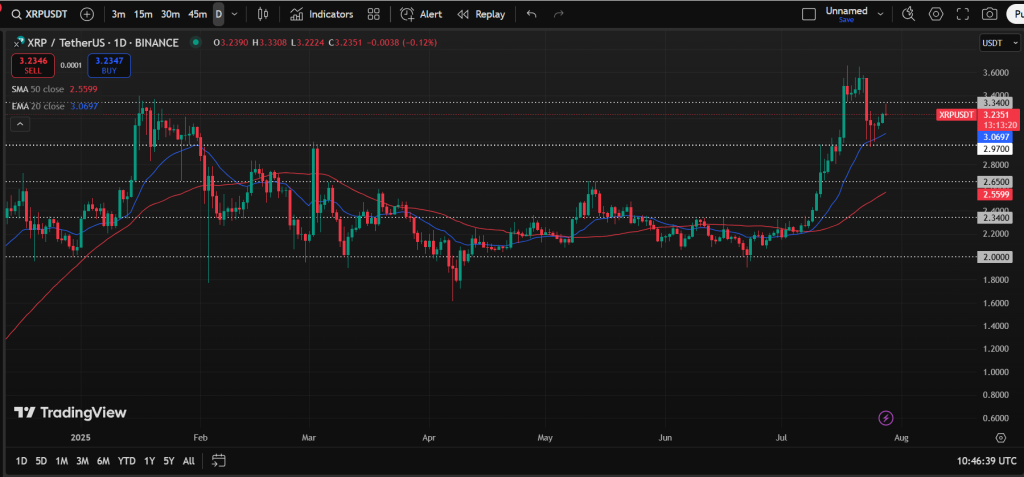Collapse the indicator legend with chevron
The height and width of the screenshot is (477, 1024).
(20, 125)
